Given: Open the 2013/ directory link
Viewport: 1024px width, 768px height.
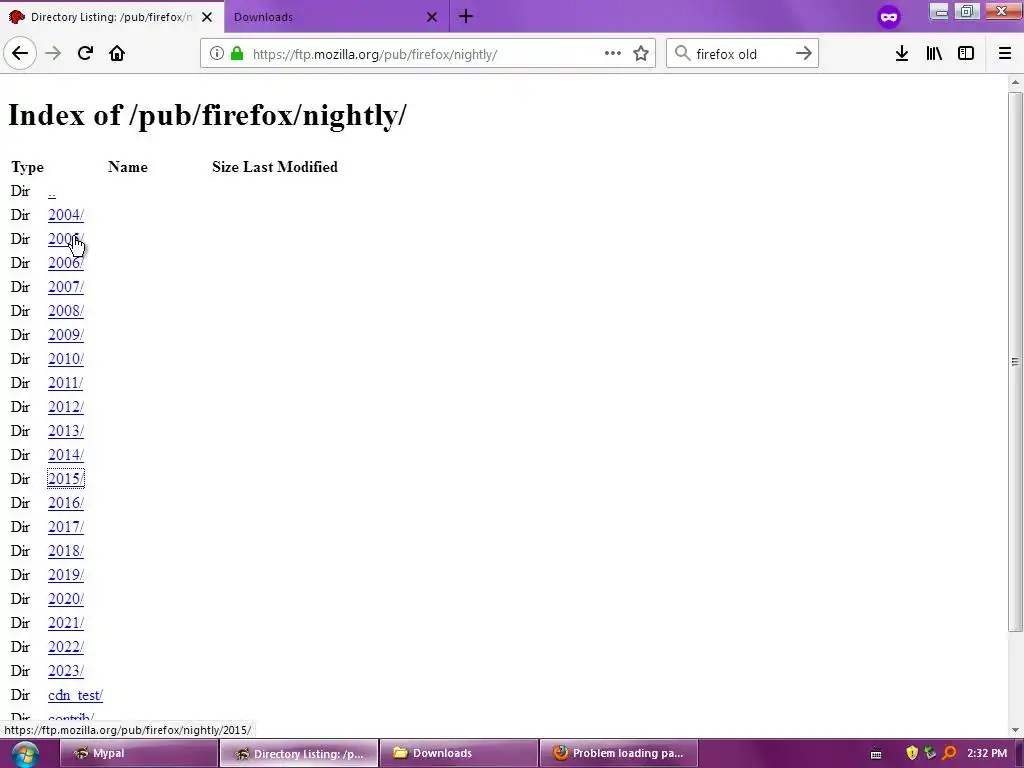Looking at the screenshot, I should 66,431.
